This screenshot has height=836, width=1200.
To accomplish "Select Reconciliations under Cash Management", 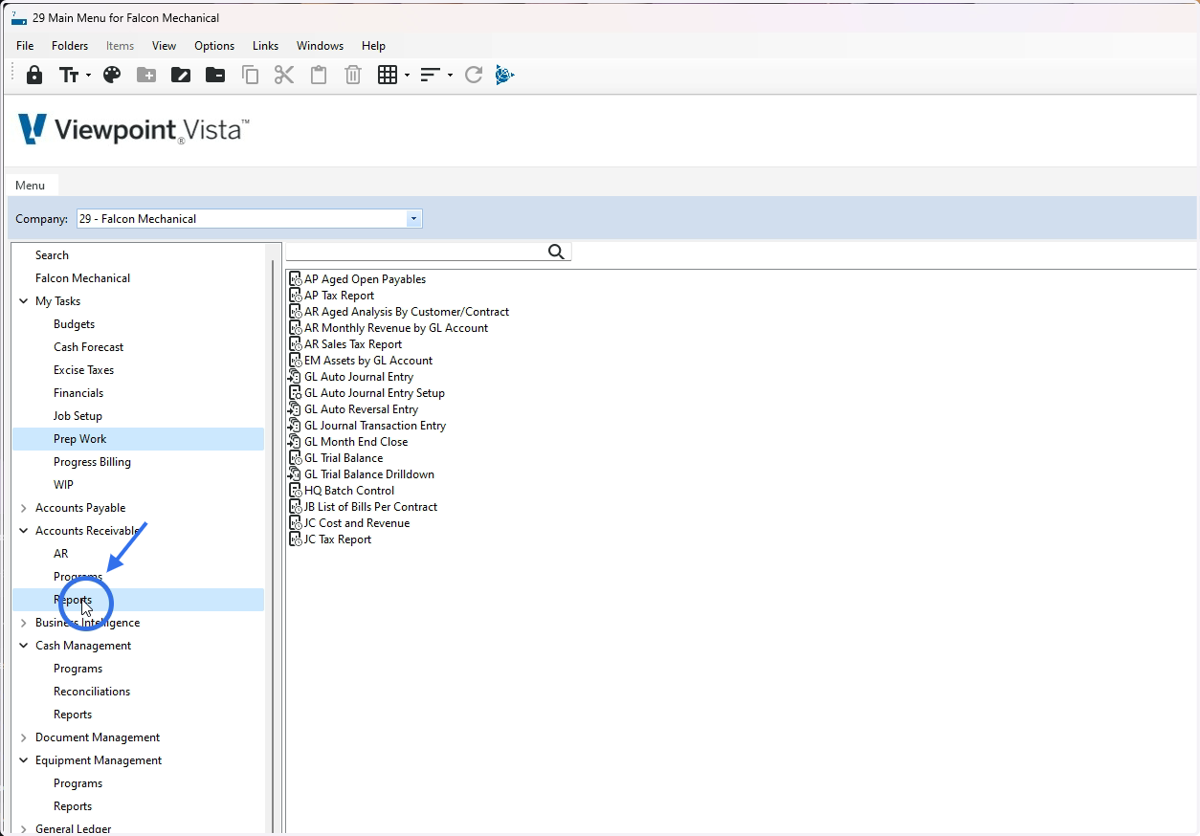I will pos(92,692).
